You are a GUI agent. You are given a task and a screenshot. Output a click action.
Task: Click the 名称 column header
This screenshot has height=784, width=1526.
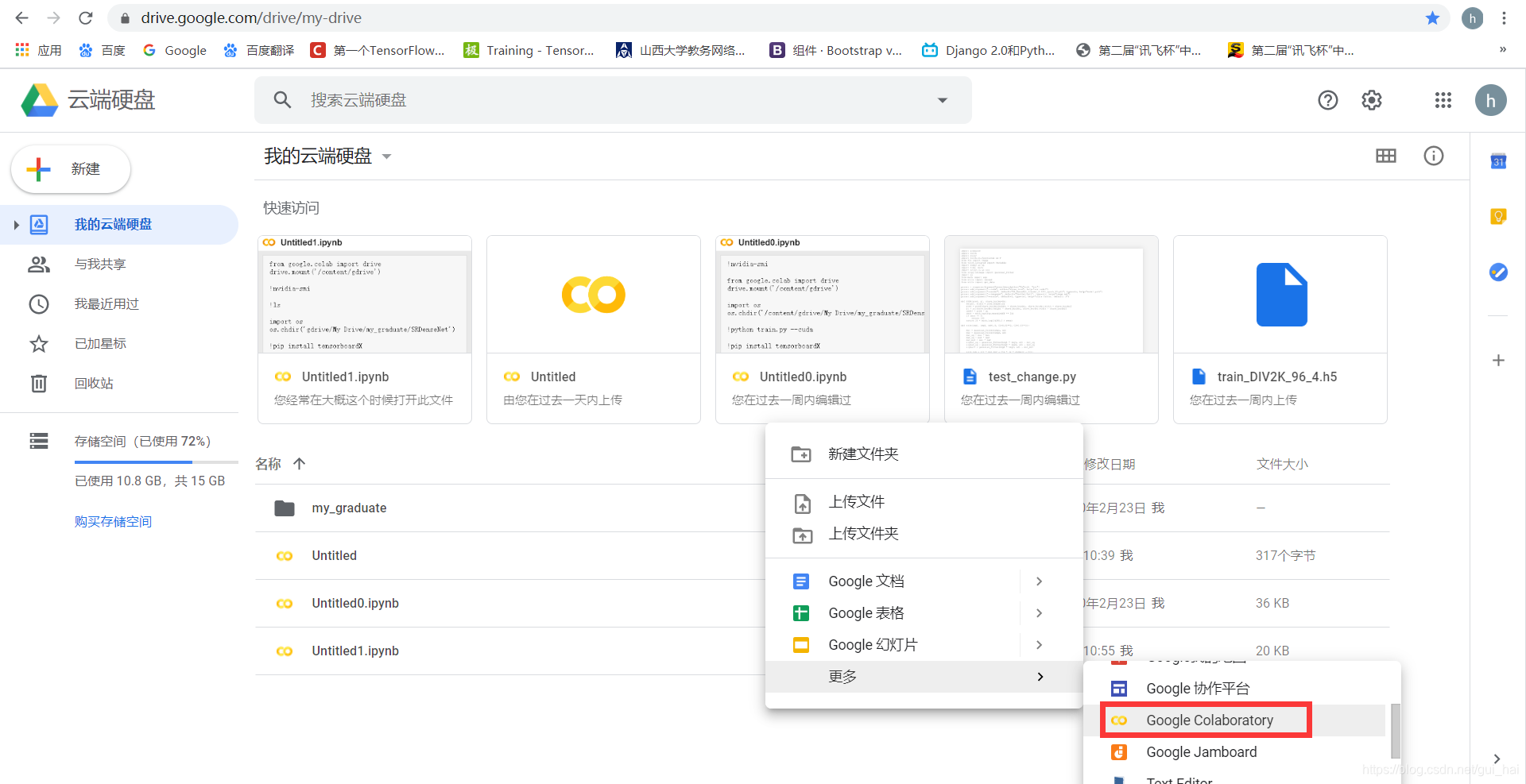268,464
